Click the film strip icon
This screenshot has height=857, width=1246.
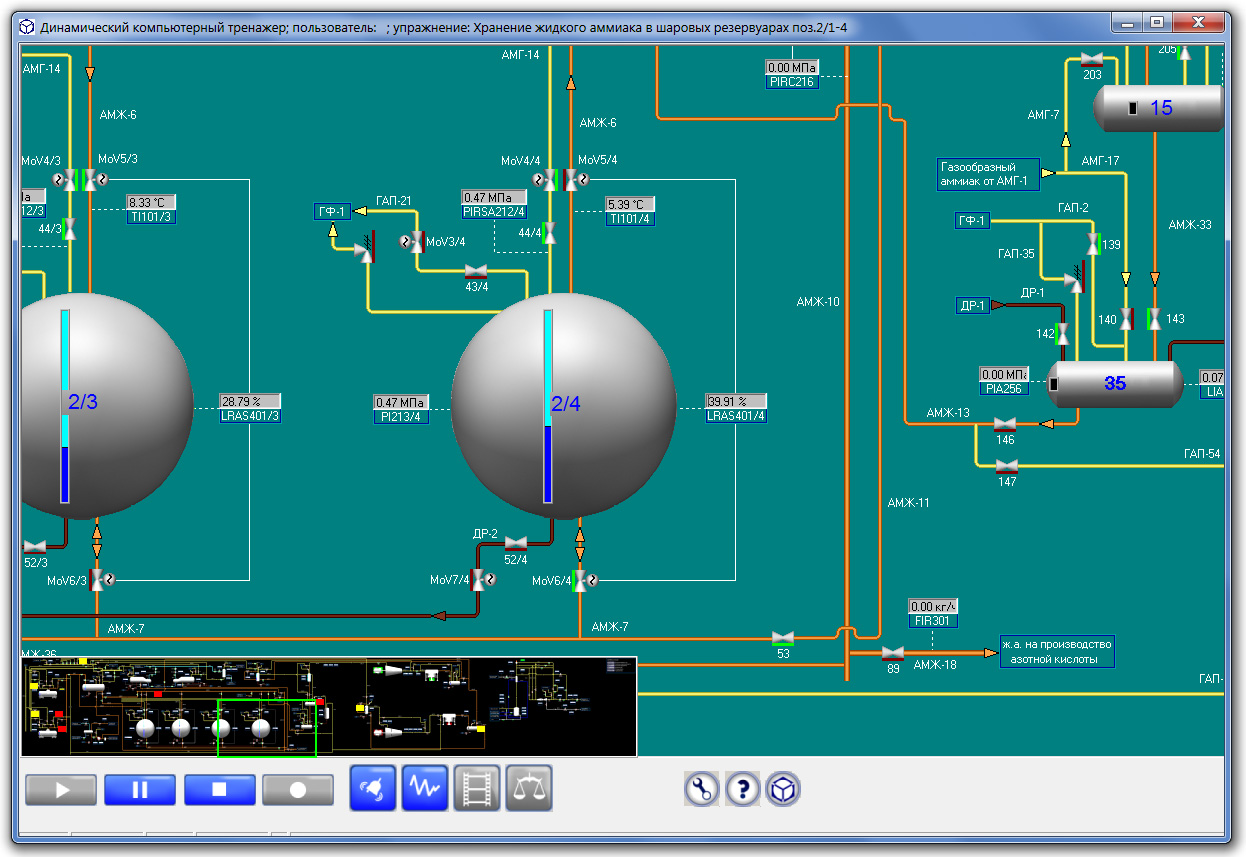(x=477, y=789)
